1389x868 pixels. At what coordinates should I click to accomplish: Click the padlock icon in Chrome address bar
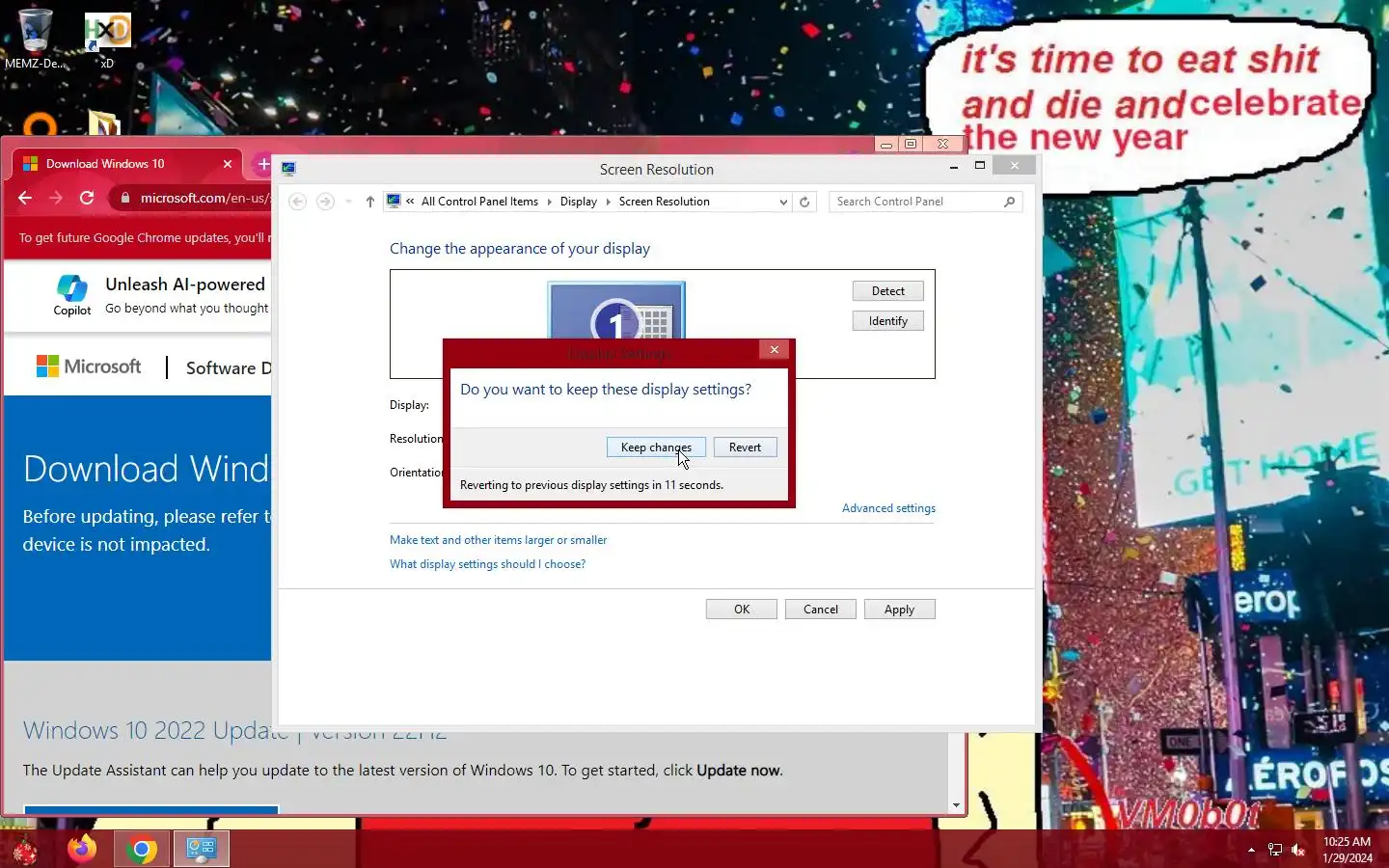(x=124, y=198)
